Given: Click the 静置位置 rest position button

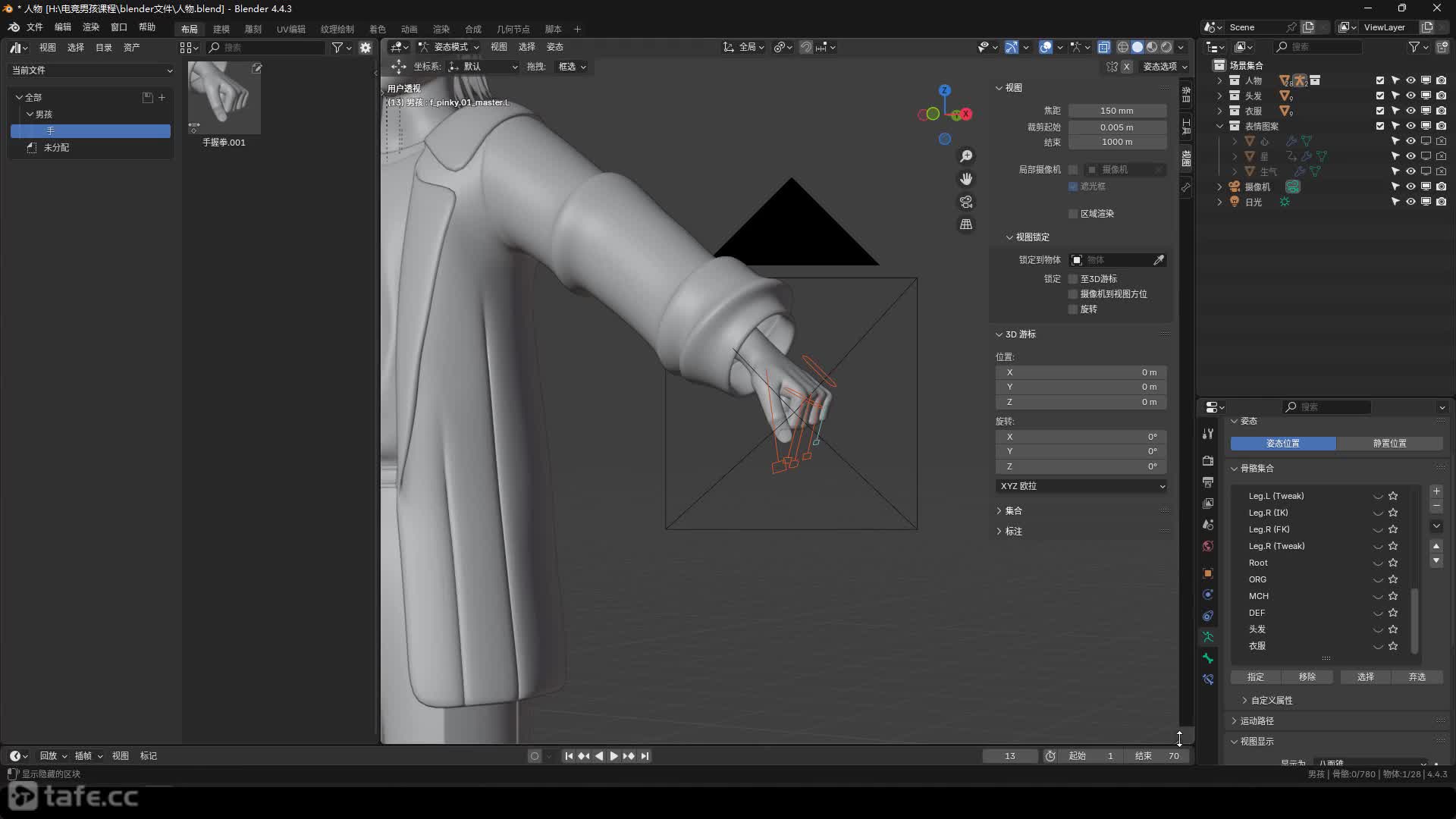Looking at the screenshot, I should coord(1389,444).
